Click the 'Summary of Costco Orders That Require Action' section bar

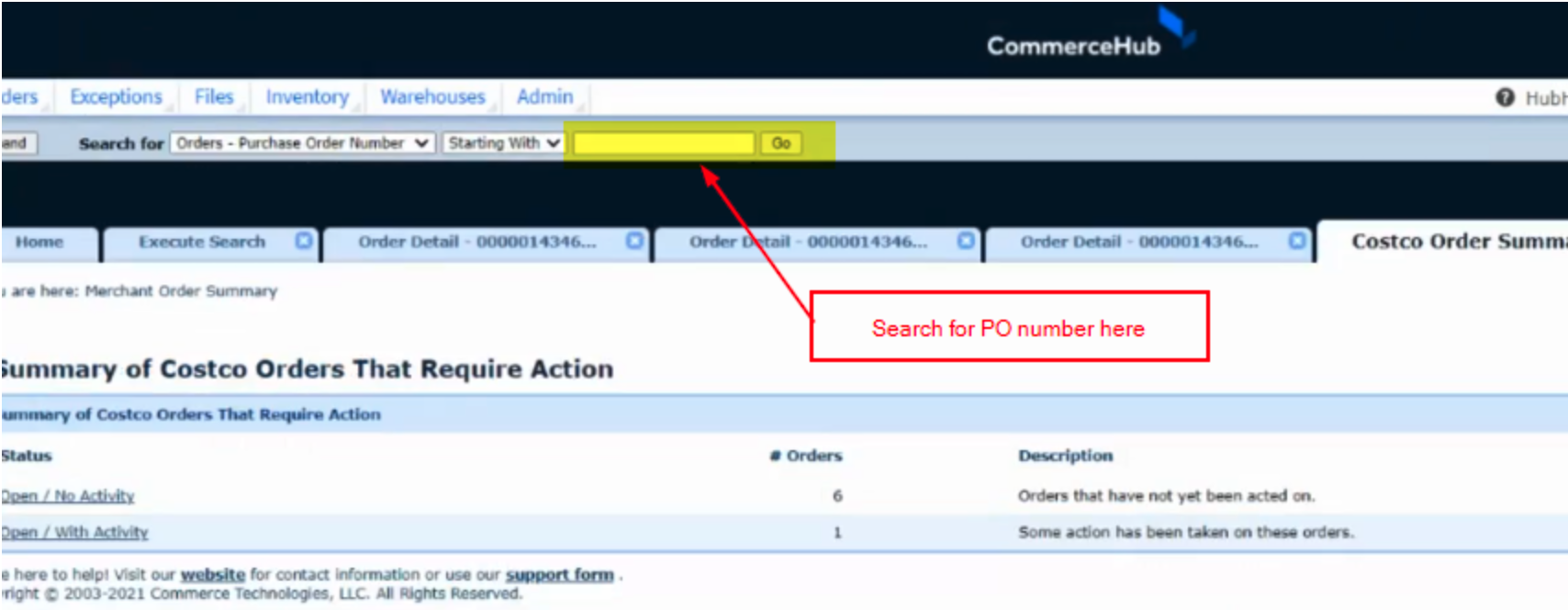(784, 414)
